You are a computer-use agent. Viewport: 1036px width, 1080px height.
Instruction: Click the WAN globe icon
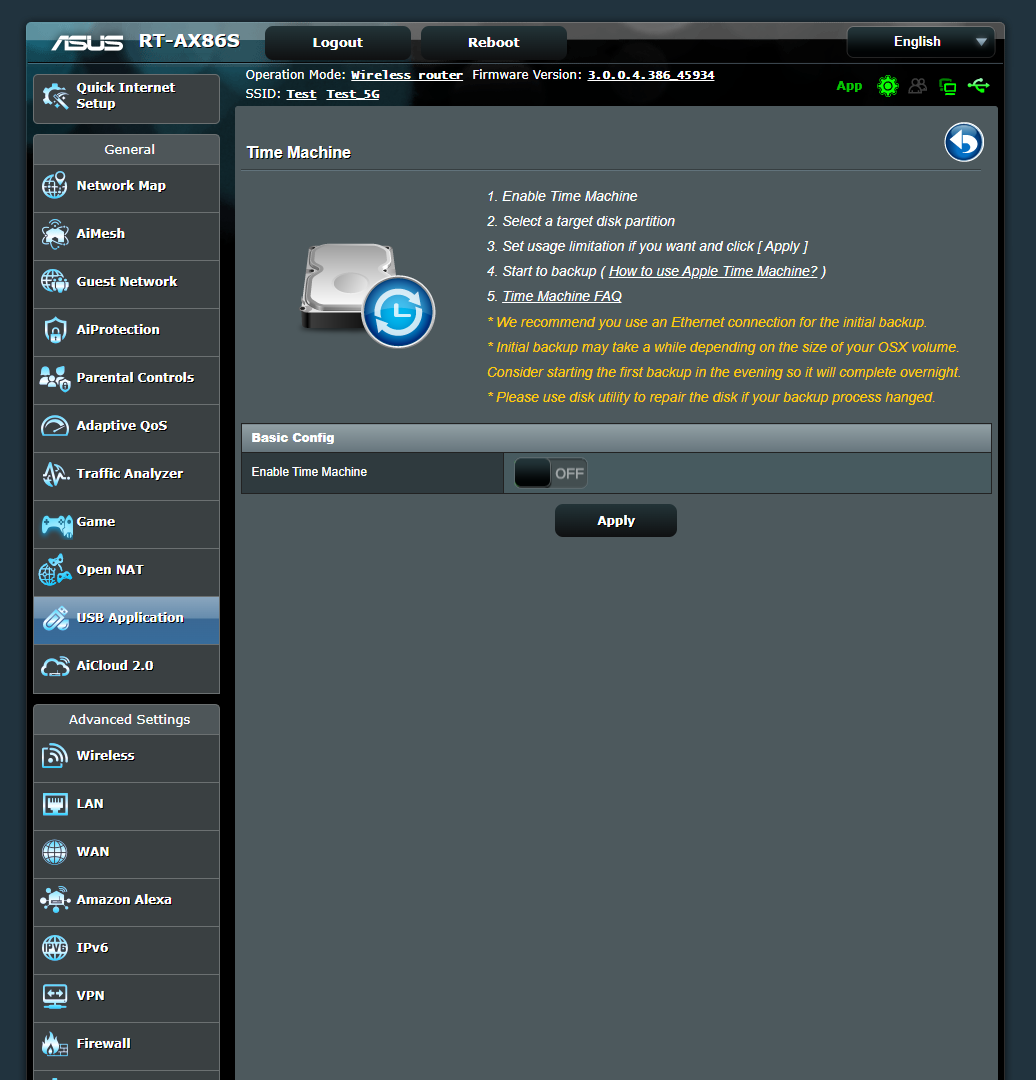[54, 852]
